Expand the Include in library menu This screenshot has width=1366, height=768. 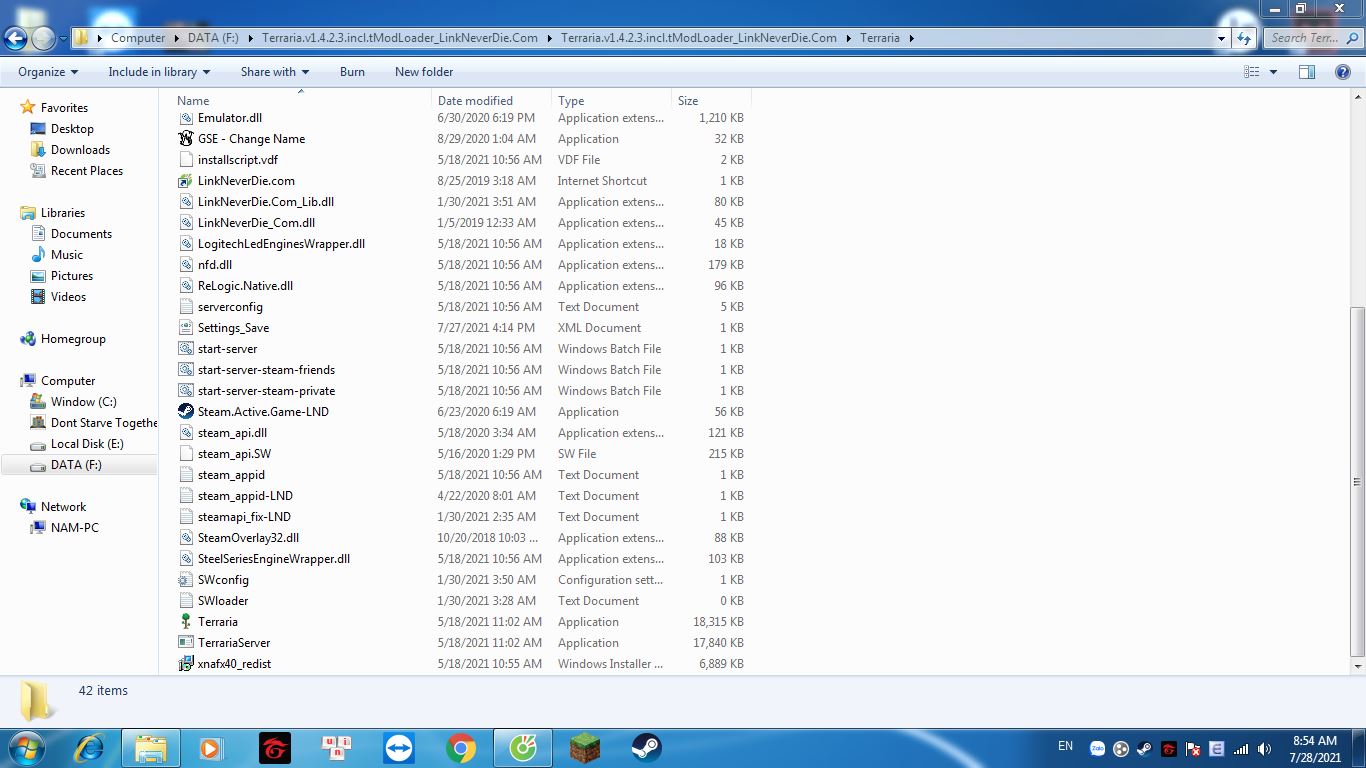pyautogui.click(x=159, y=72)
